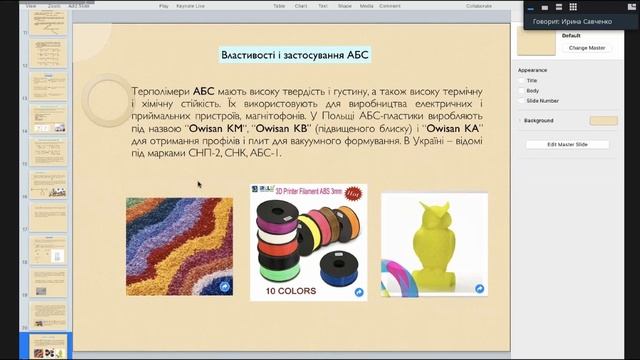
Task: Start the slideshow with Play
Action: 164,6
